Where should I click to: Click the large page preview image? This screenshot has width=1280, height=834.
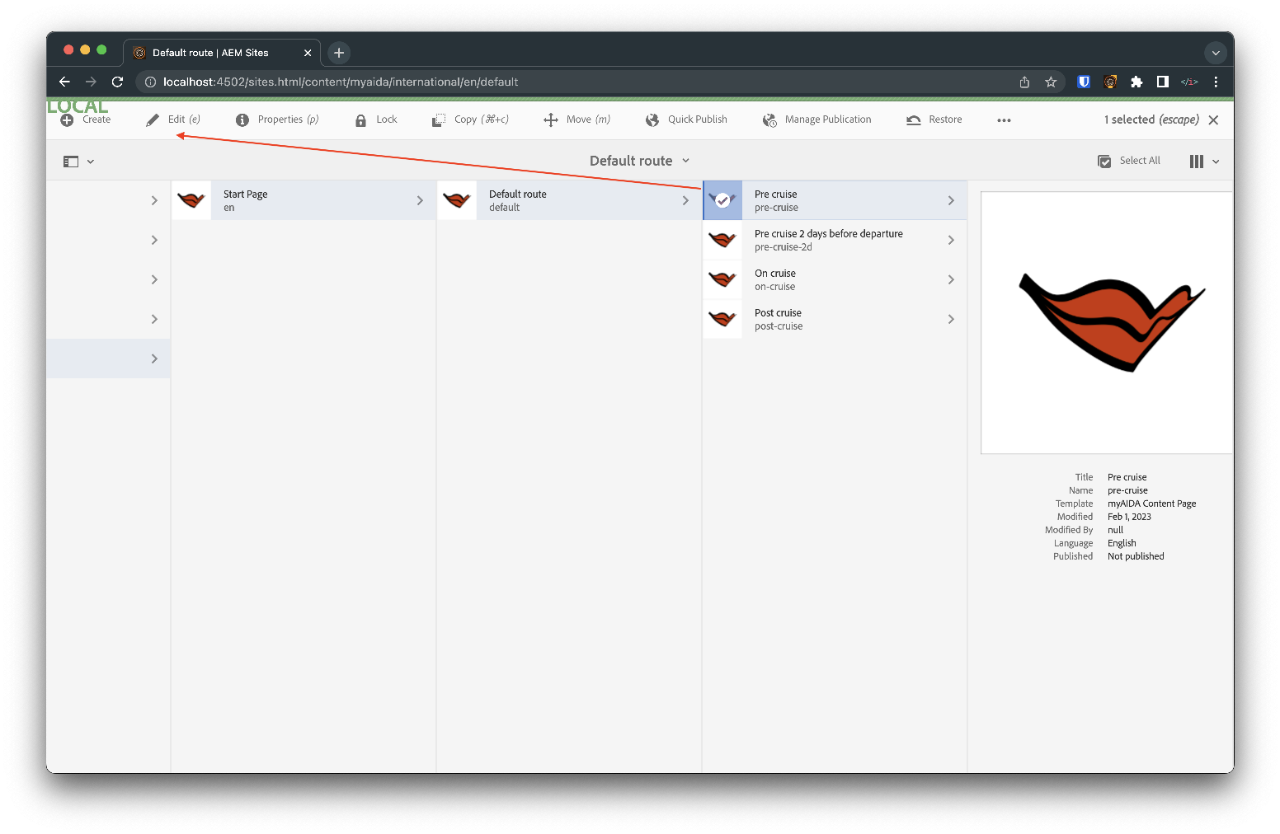click(1107, 323)
